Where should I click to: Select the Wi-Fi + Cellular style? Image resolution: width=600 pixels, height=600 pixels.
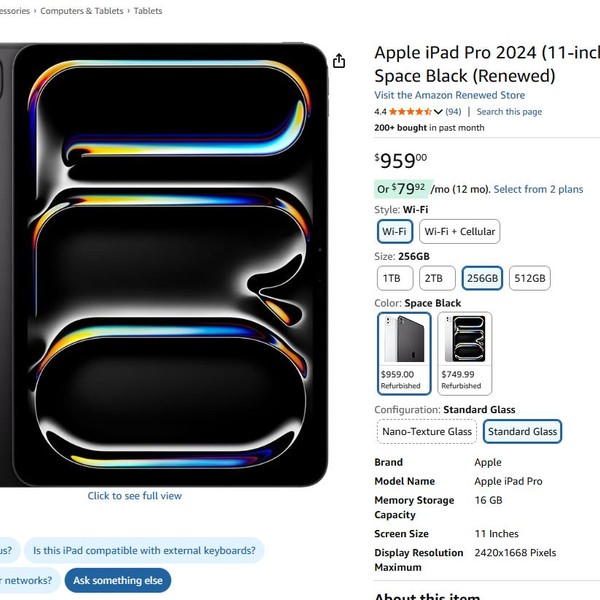(459, 231)
